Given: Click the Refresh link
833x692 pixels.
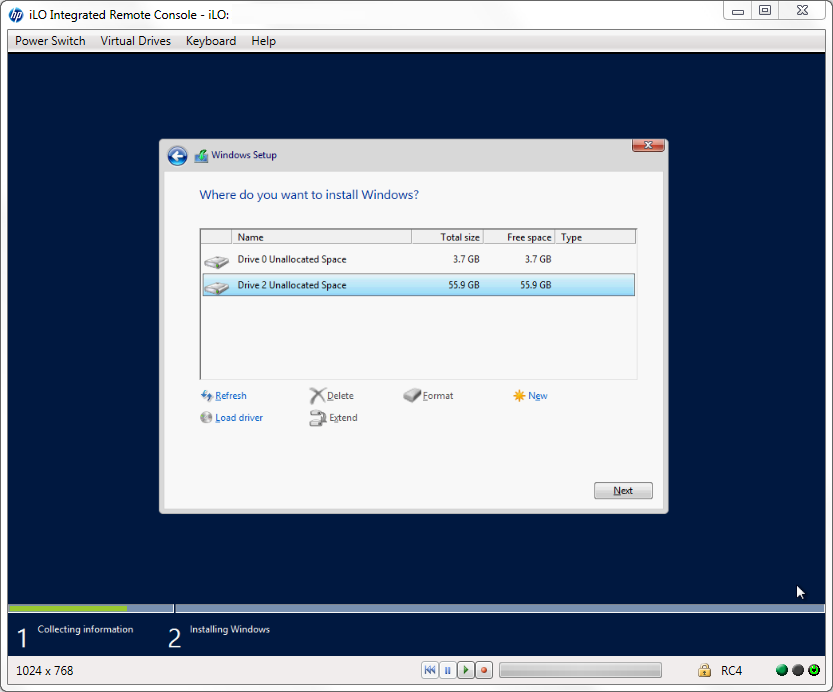Looking at the screenshot, I should point(231,396).
